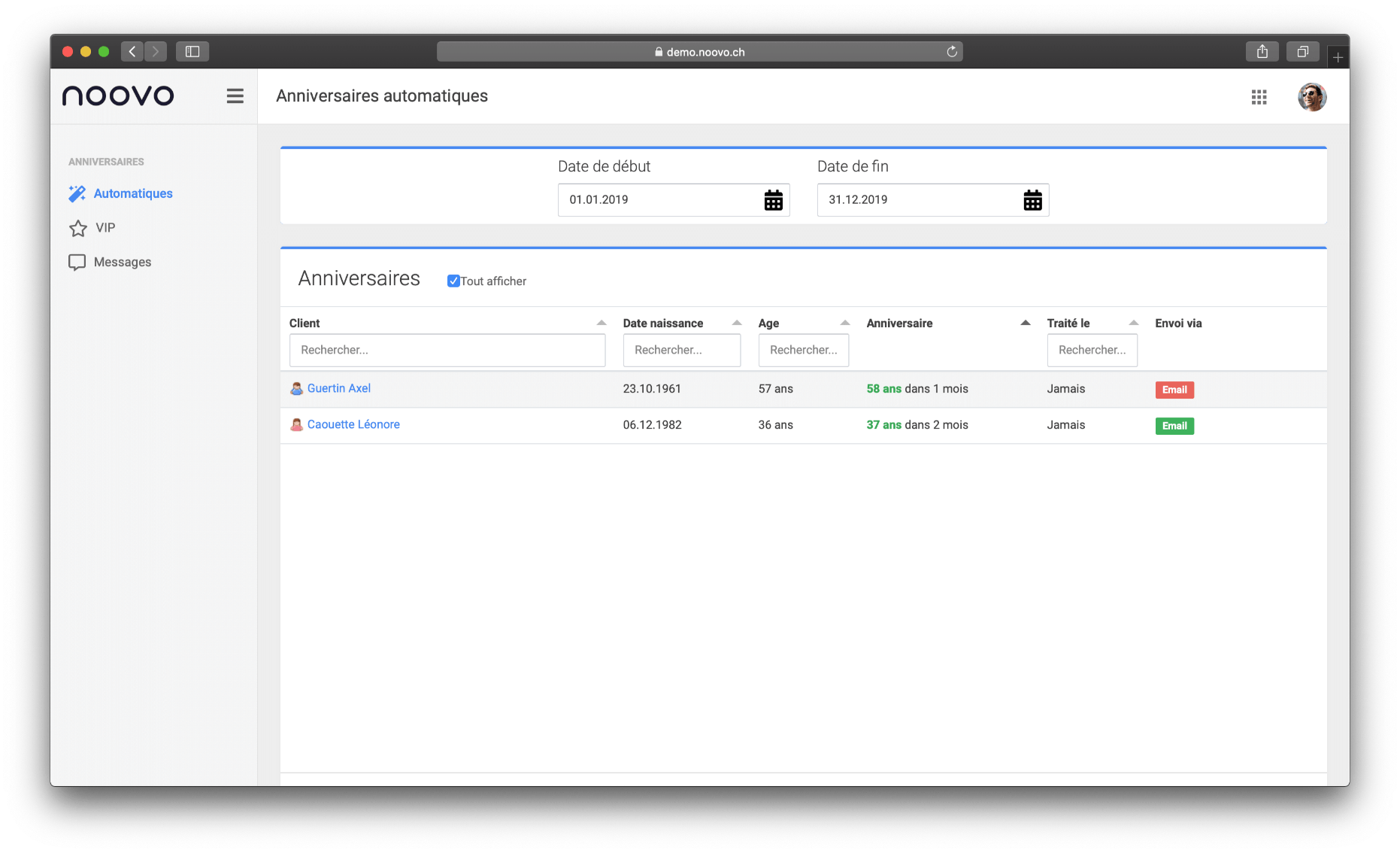Uncheck the Tout afficher checkbox
The height and width of the screenshot is (853, 1400).
(x=453, y=281)
